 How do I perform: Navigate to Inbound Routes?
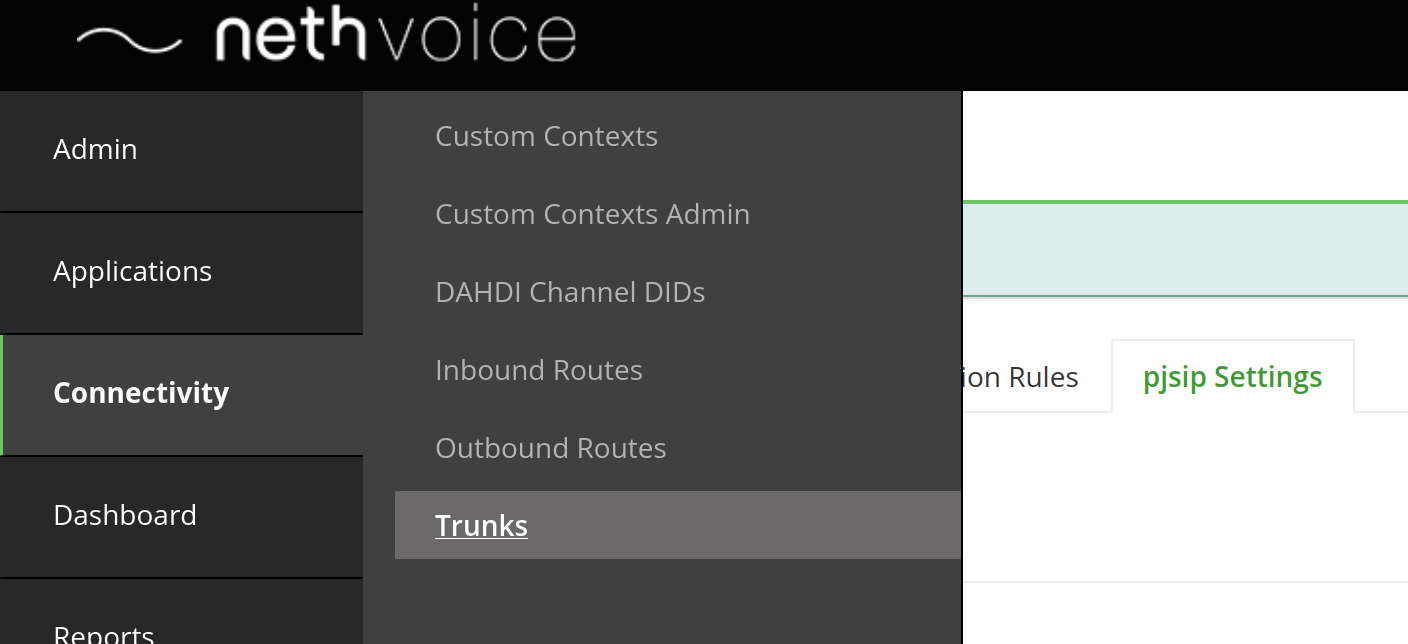pyautogui.click(x=538, y=370)
